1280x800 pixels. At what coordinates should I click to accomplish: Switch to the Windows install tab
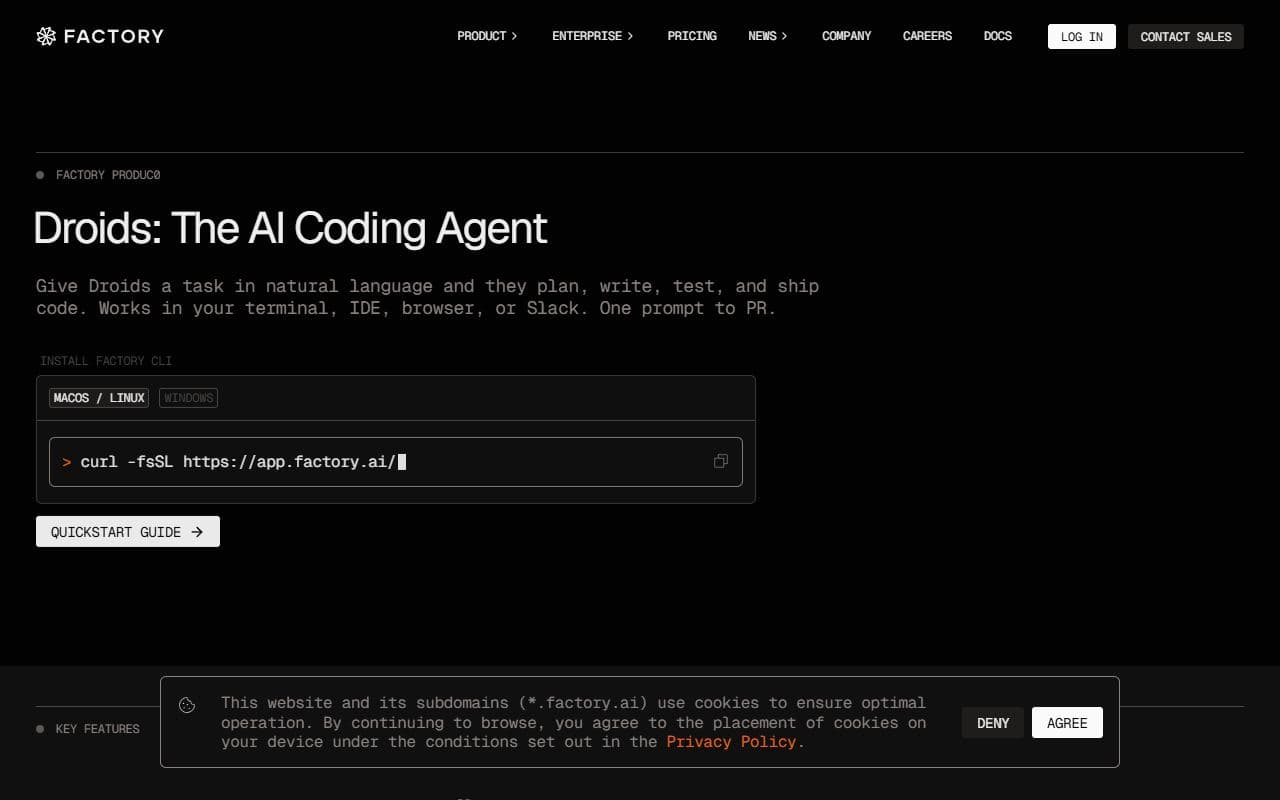click(188, 398)
